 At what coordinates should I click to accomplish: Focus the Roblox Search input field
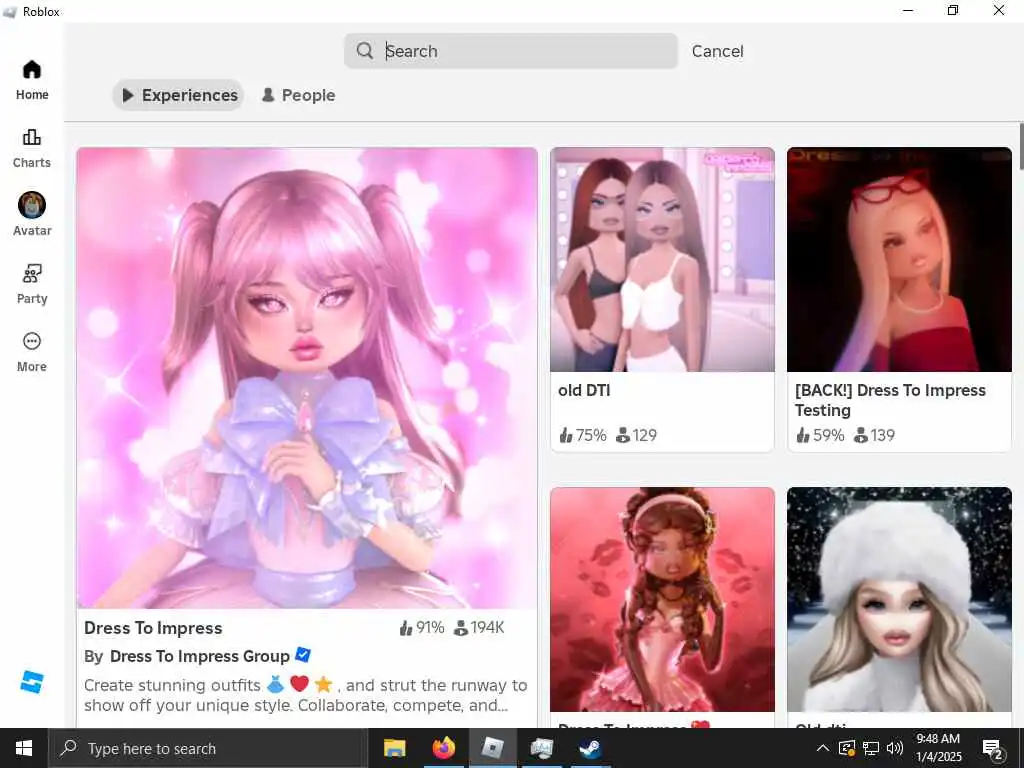click(511, 51)
